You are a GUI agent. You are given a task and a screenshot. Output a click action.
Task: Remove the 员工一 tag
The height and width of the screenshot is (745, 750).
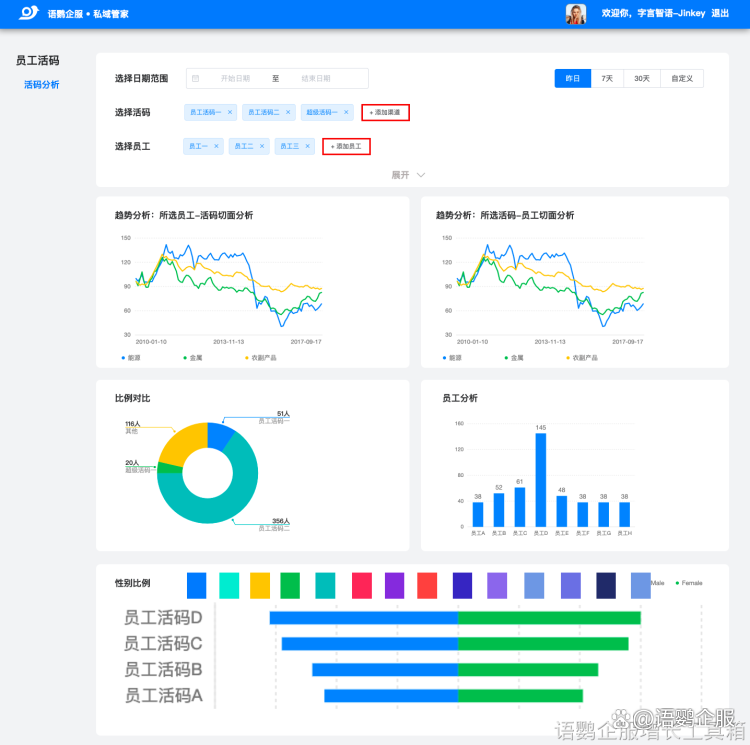tap(216, 146)
